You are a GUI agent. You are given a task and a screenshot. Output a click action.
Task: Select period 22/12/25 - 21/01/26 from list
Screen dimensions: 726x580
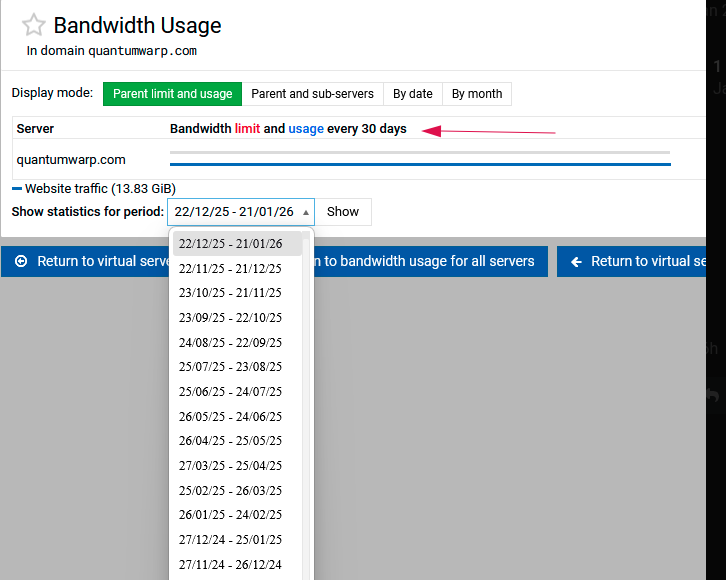pyautogui.click(x=231, y=244)
